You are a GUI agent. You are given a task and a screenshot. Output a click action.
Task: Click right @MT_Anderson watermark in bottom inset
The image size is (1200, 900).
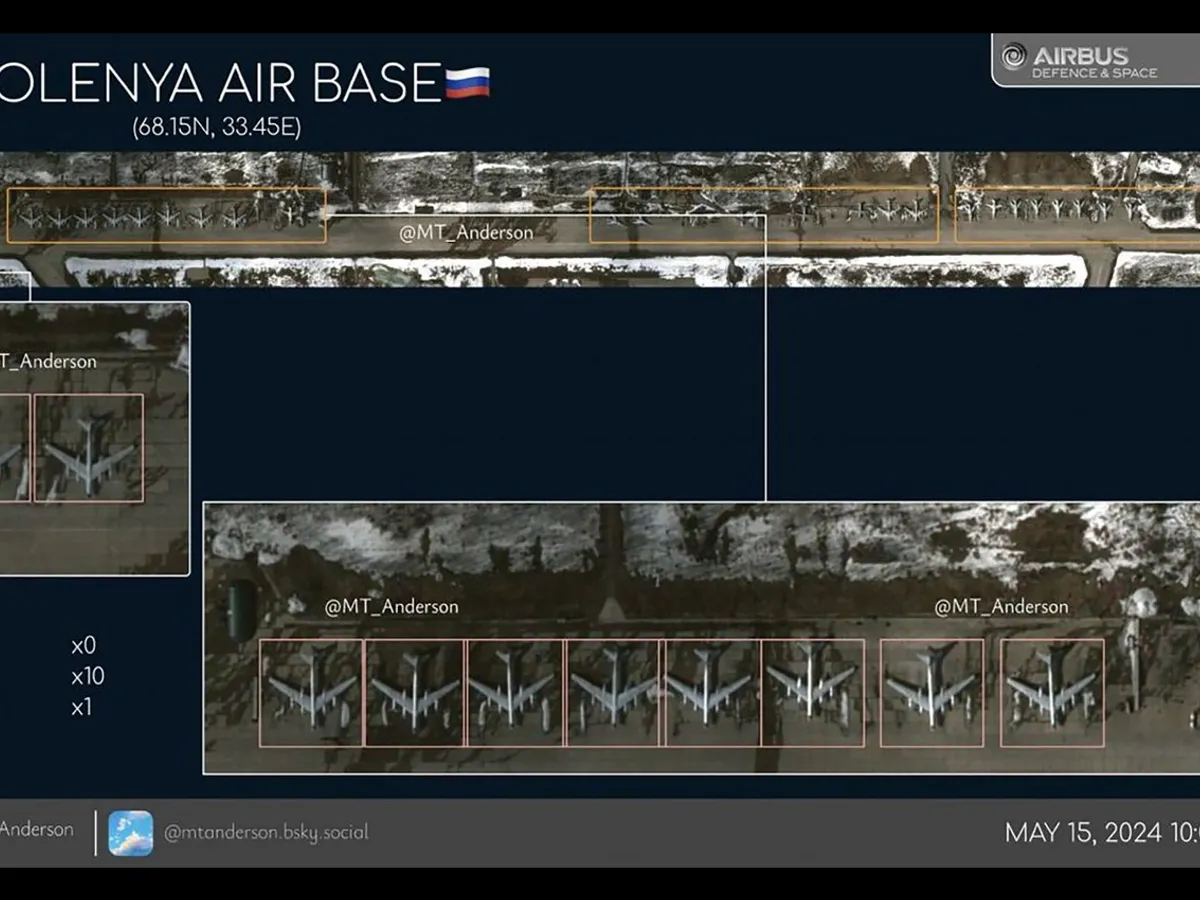click(1001, 606)
